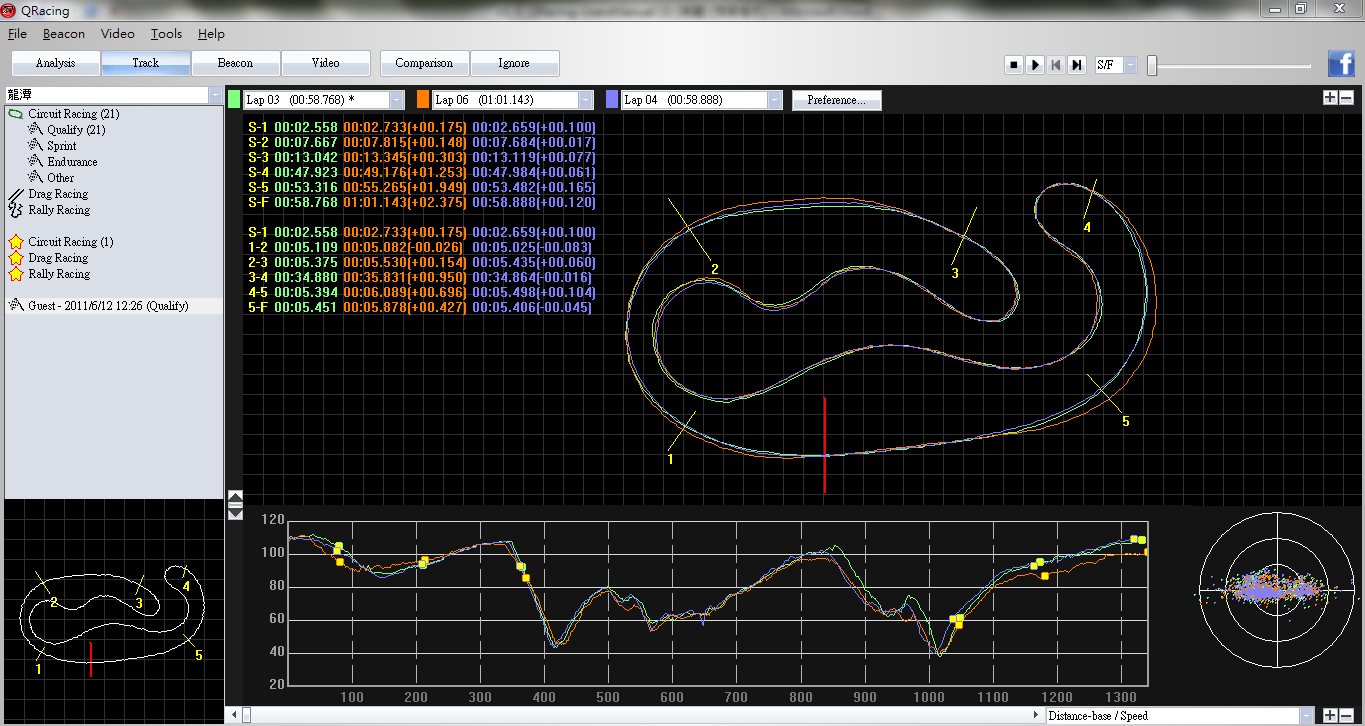Click the playback position slider handle

(1152, 65)
